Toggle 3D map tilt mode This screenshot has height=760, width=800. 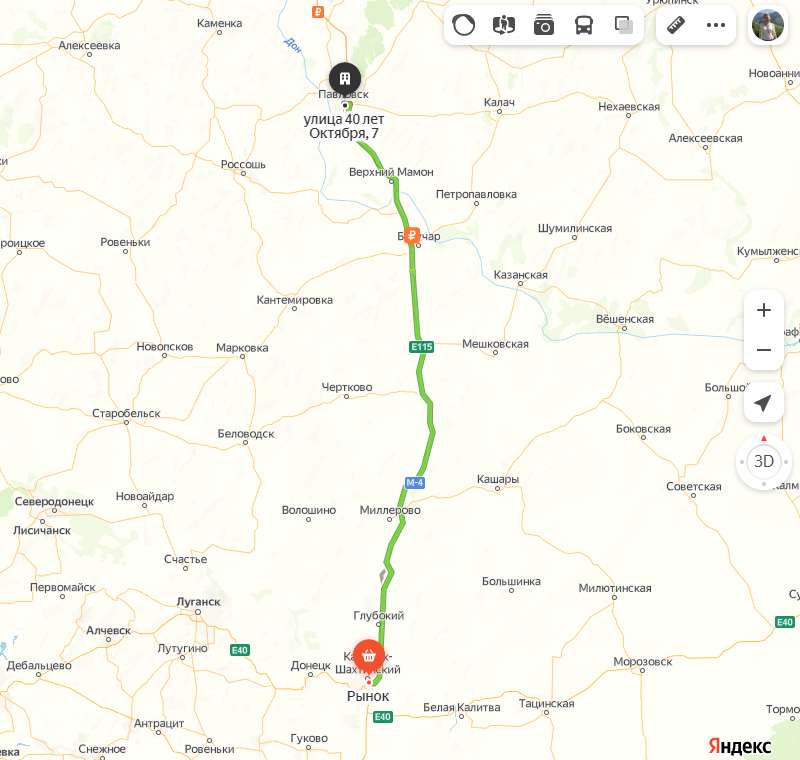[764, 462]
